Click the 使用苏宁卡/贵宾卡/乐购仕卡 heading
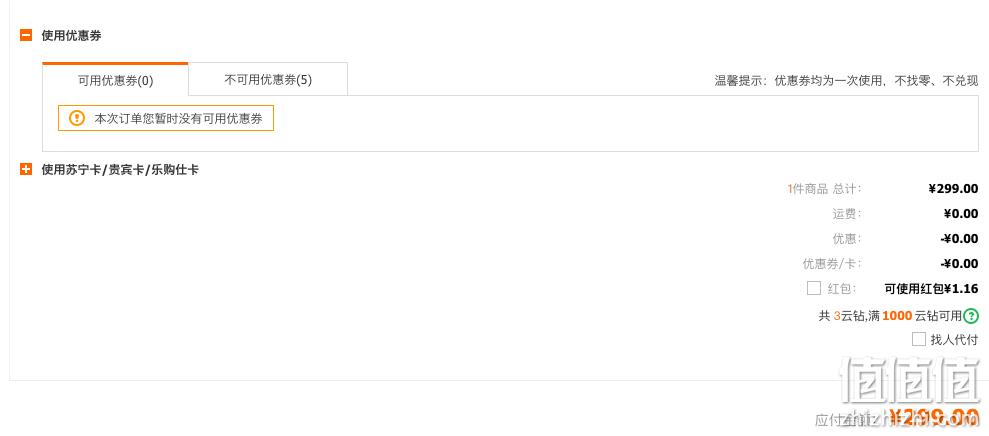The width and height of the screenshot is (989, 436). pyautogui.click(x=120, y=170)
